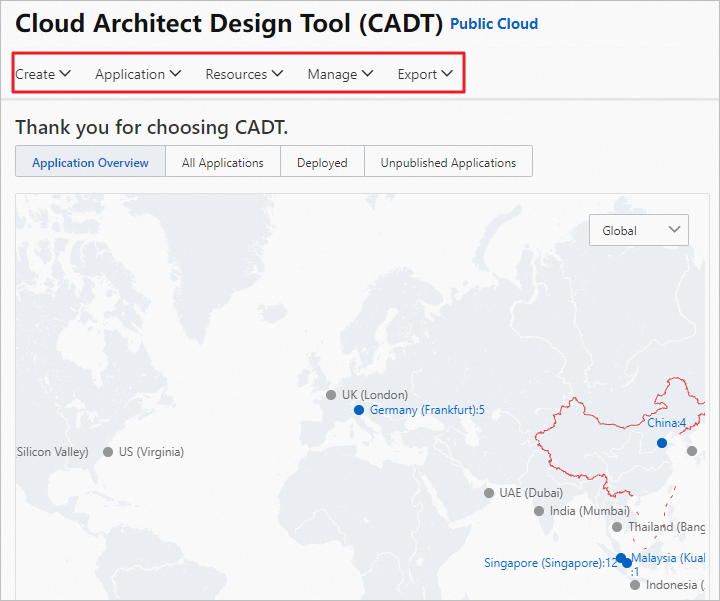The image size is (720, 601).
Task: Expand the Manage dropdown menu
Action: (x=340, y=74)
